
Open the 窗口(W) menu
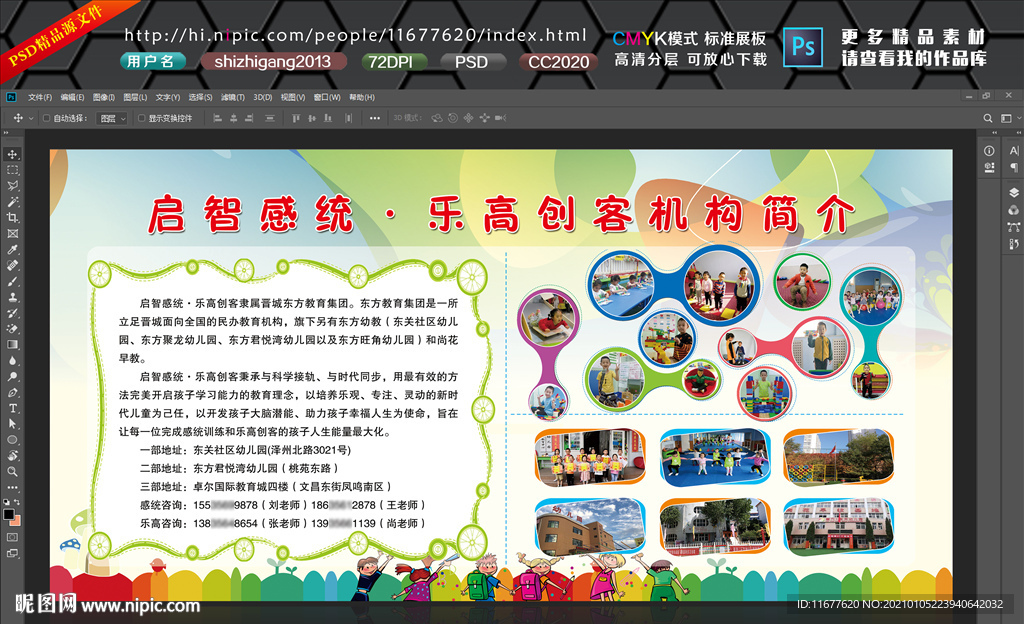327,97
